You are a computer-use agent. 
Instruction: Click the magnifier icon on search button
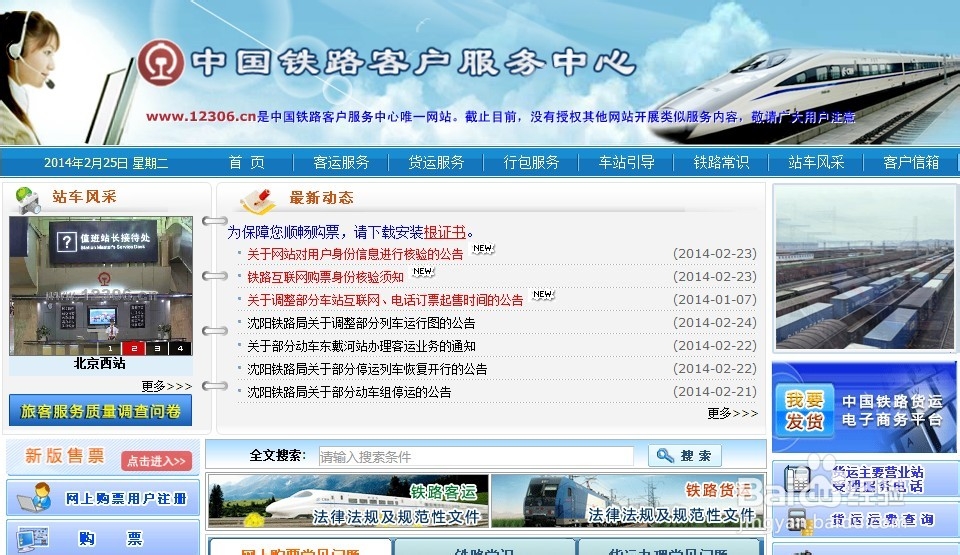[x=665, y=455]
